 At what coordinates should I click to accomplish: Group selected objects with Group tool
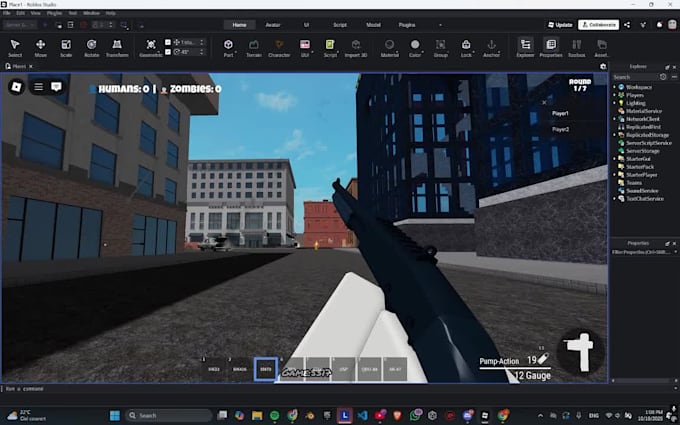click(441, 48)
